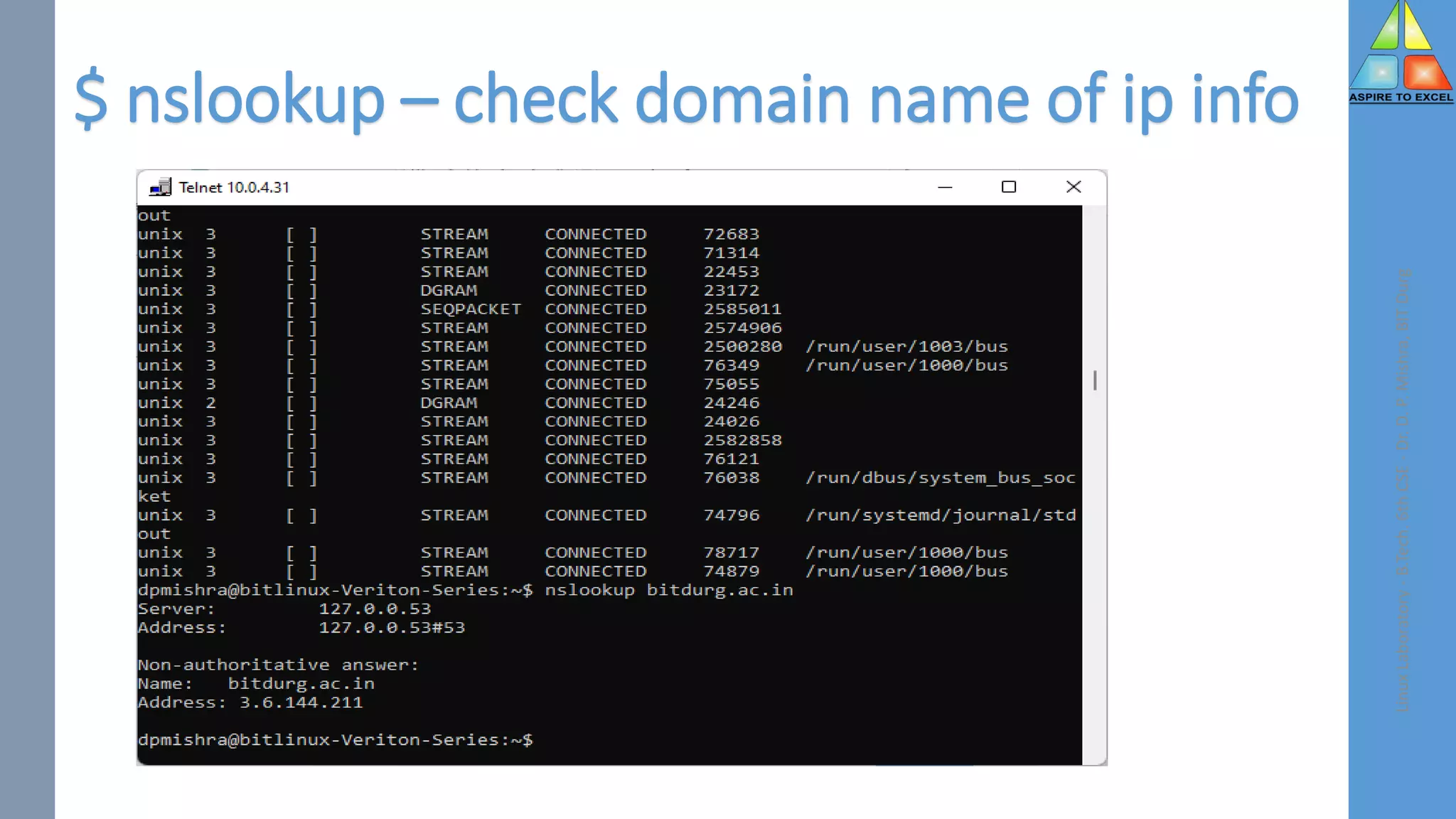Click the vertical watermark text on right sidebar
The width and height of the screenshot is (1456, 819).
pos(1403,491)
